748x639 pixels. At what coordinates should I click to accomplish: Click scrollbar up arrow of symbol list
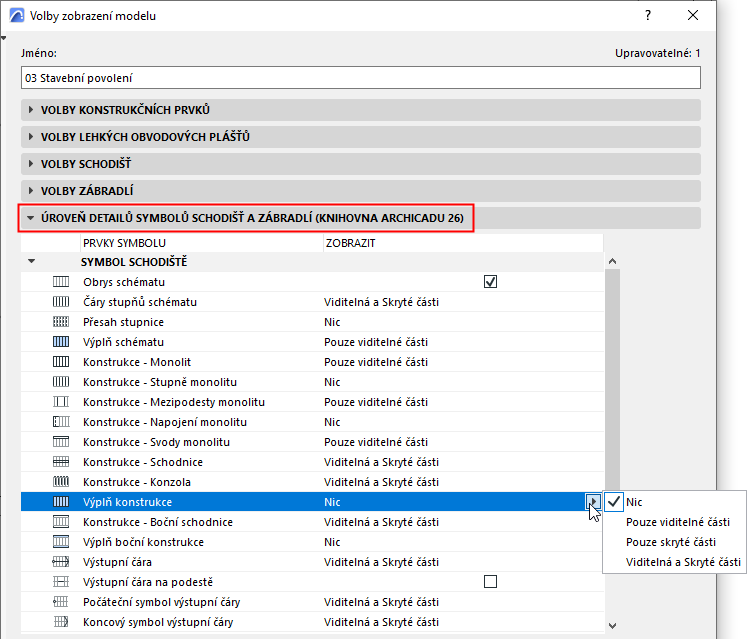(x=613, y=261)
